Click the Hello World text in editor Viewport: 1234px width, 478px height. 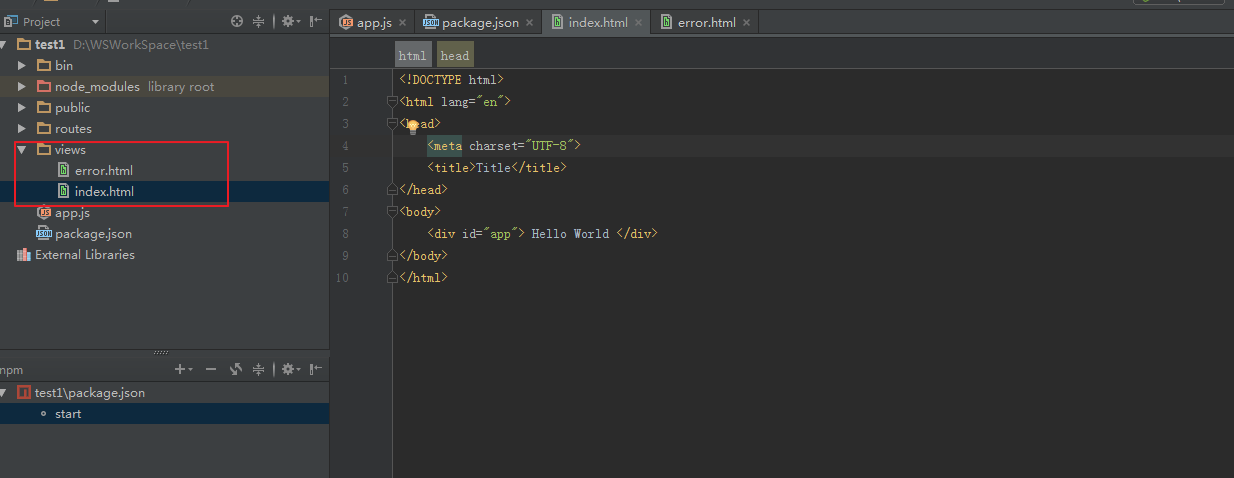[570, 234]
